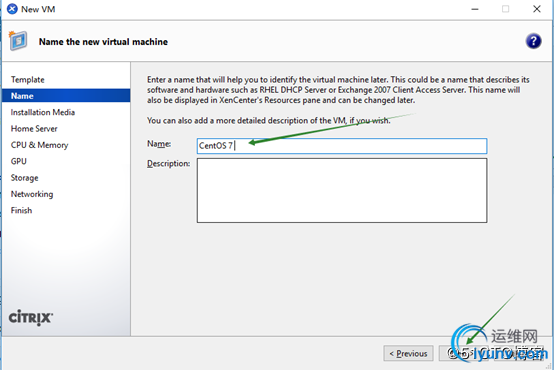Screen dimensions: 554x370
Task: Open the Installation Media step
Action: point(43,112)
